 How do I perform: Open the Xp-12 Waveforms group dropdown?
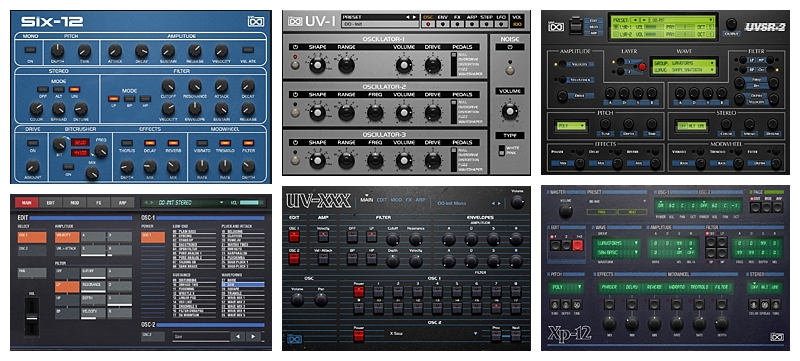[617, 242]
